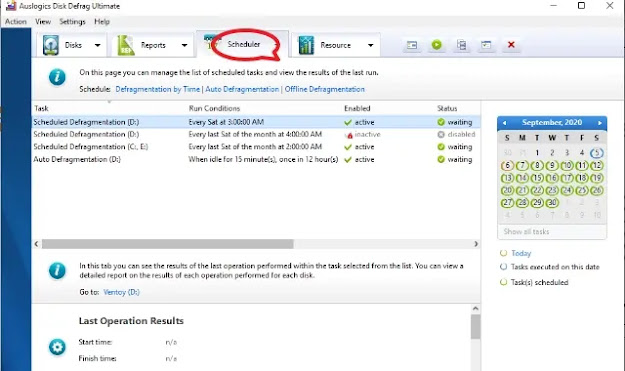The image size is (625, 371).
Task: Select September 26 in the calendar
Action: [x=597, y=190]
